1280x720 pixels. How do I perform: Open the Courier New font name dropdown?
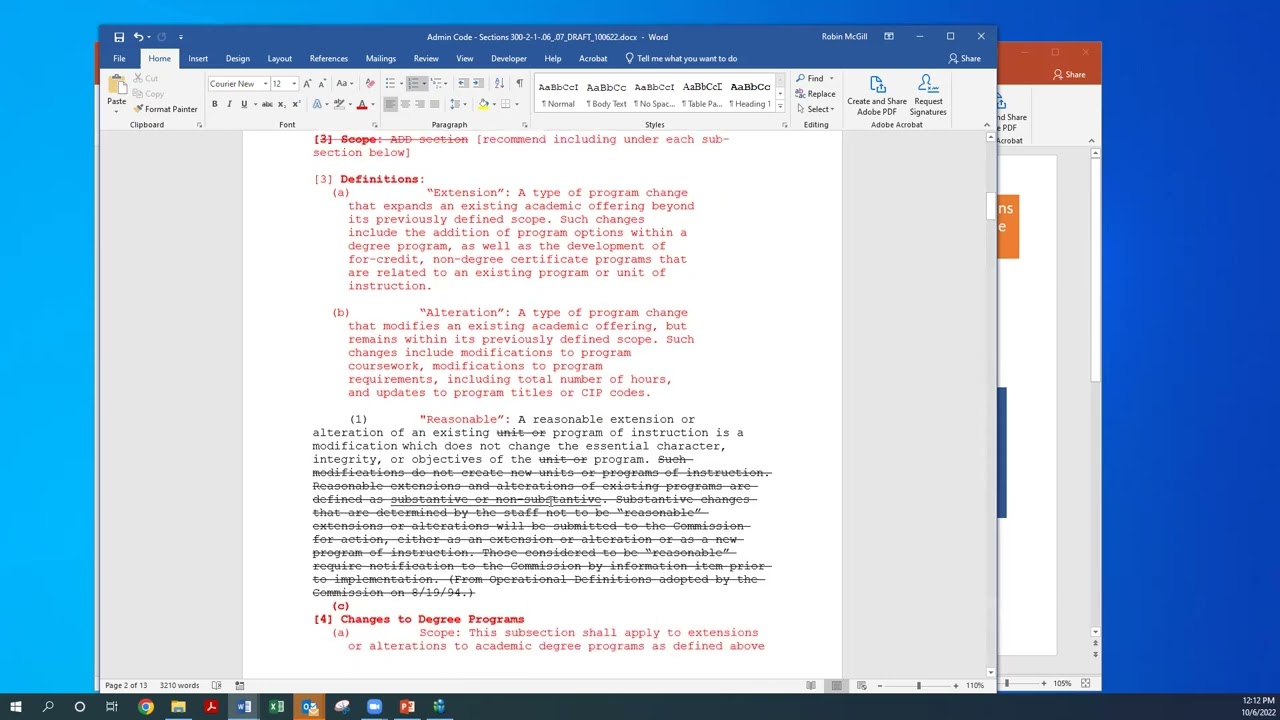point(265,84)
